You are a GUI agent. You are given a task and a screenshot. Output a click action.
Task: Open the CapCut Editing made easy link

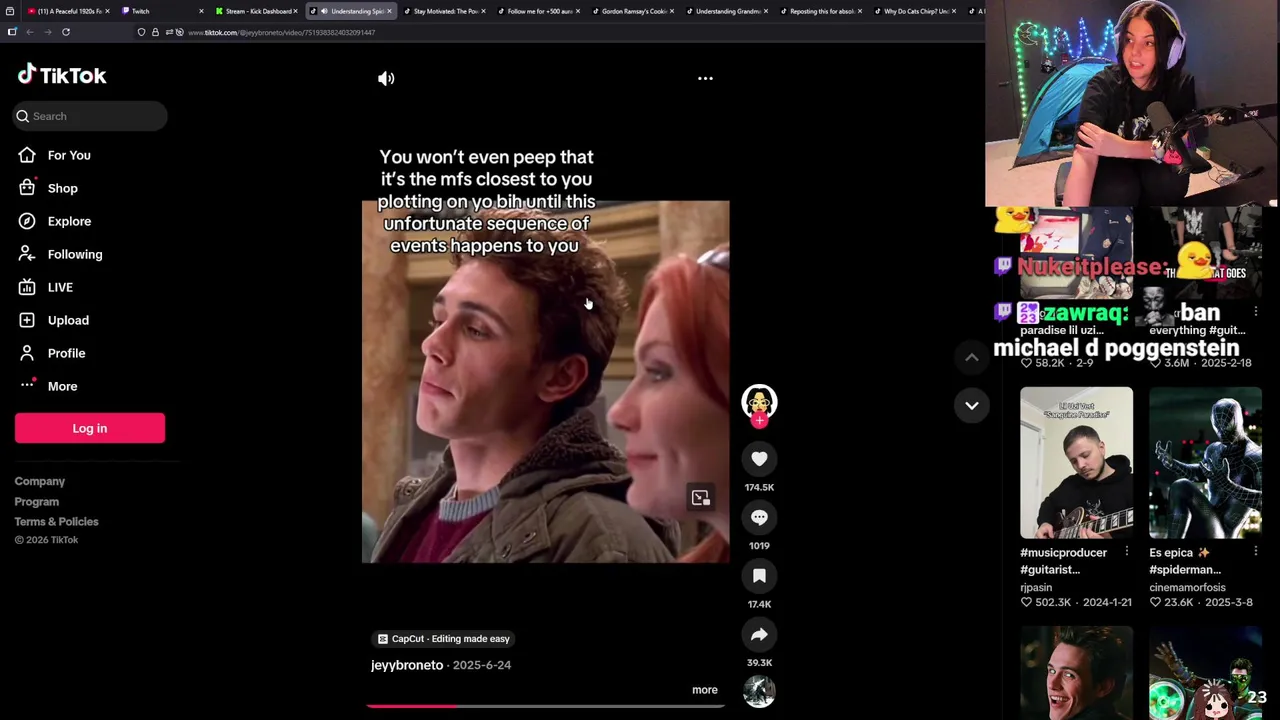click(x=444, y=638)
